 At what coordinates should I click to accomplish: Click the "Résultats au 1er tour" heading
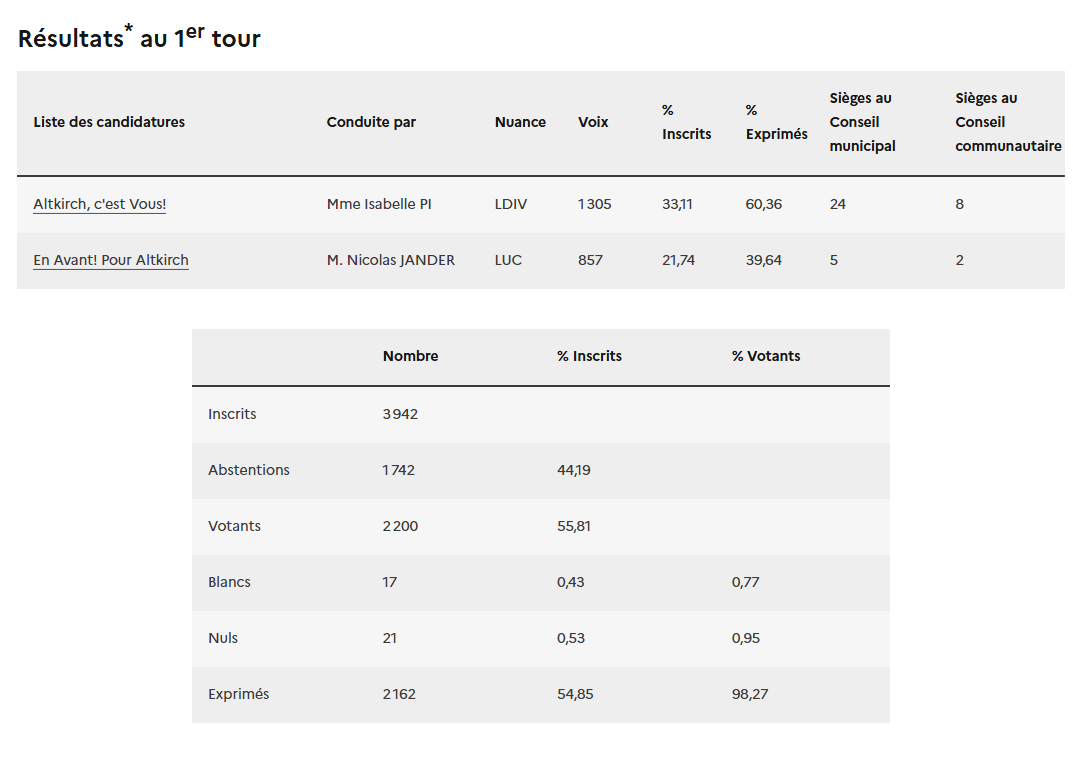139,38
